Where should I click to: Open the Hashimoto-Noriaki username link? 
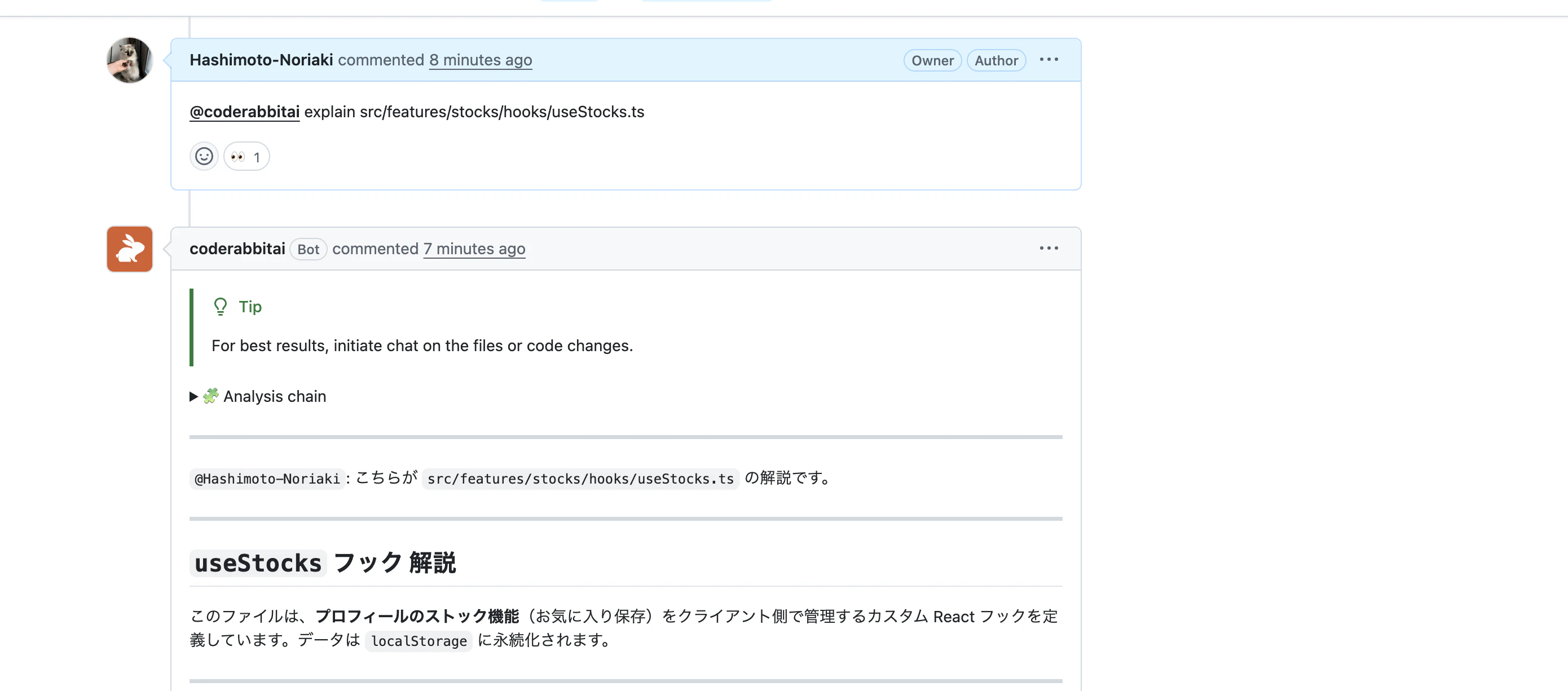click(x=261, y=60)
